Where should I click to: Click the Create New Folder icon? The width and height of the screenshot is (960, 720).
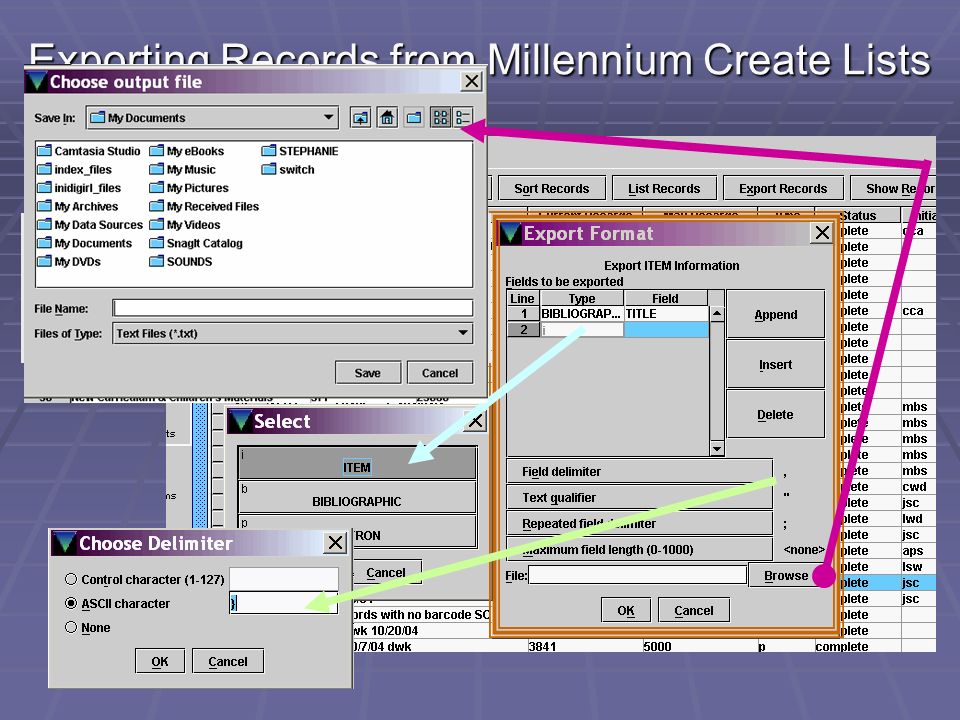(414, 118)
